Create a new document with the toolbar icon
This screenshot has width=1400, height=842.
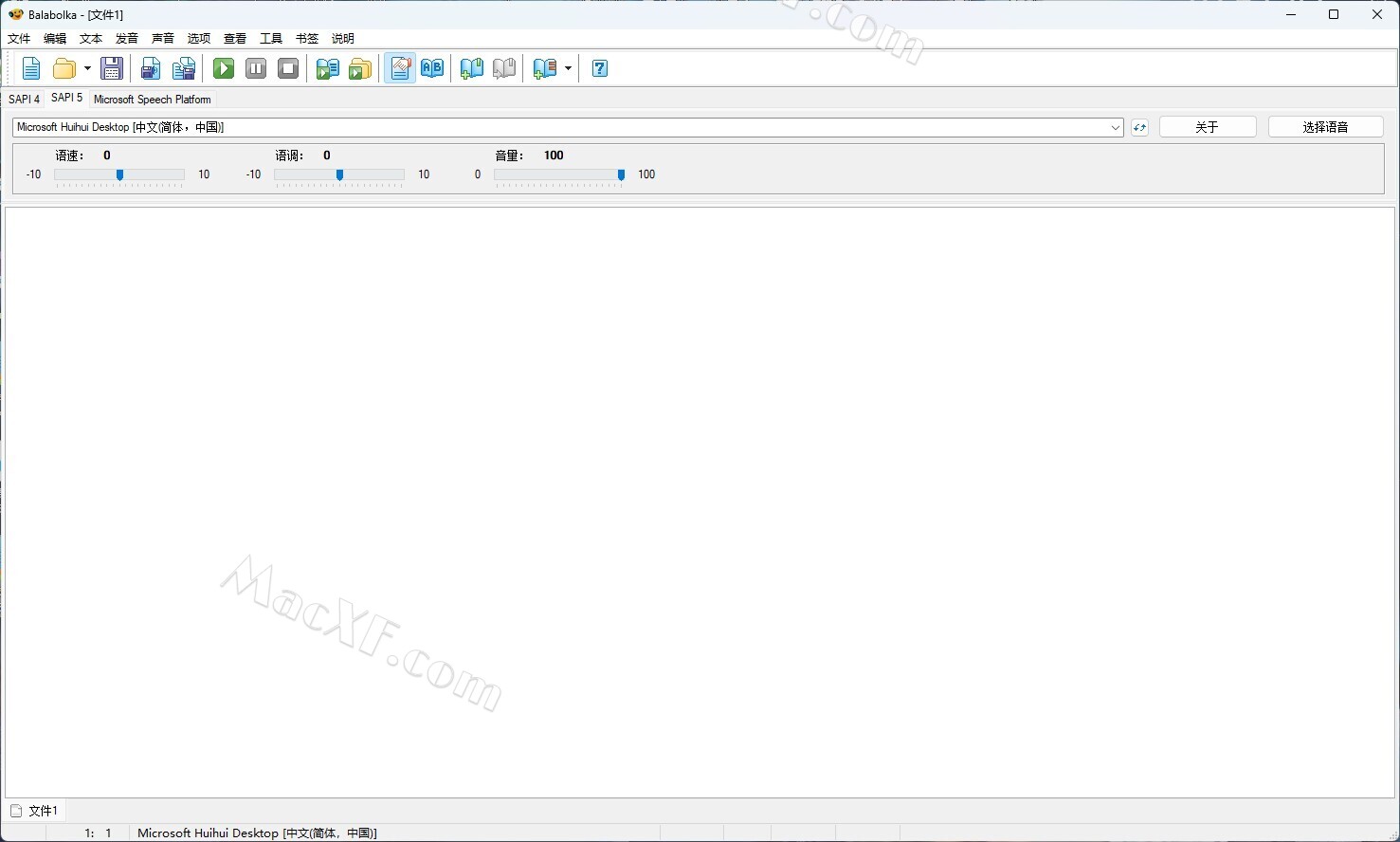tap(31, 68)
